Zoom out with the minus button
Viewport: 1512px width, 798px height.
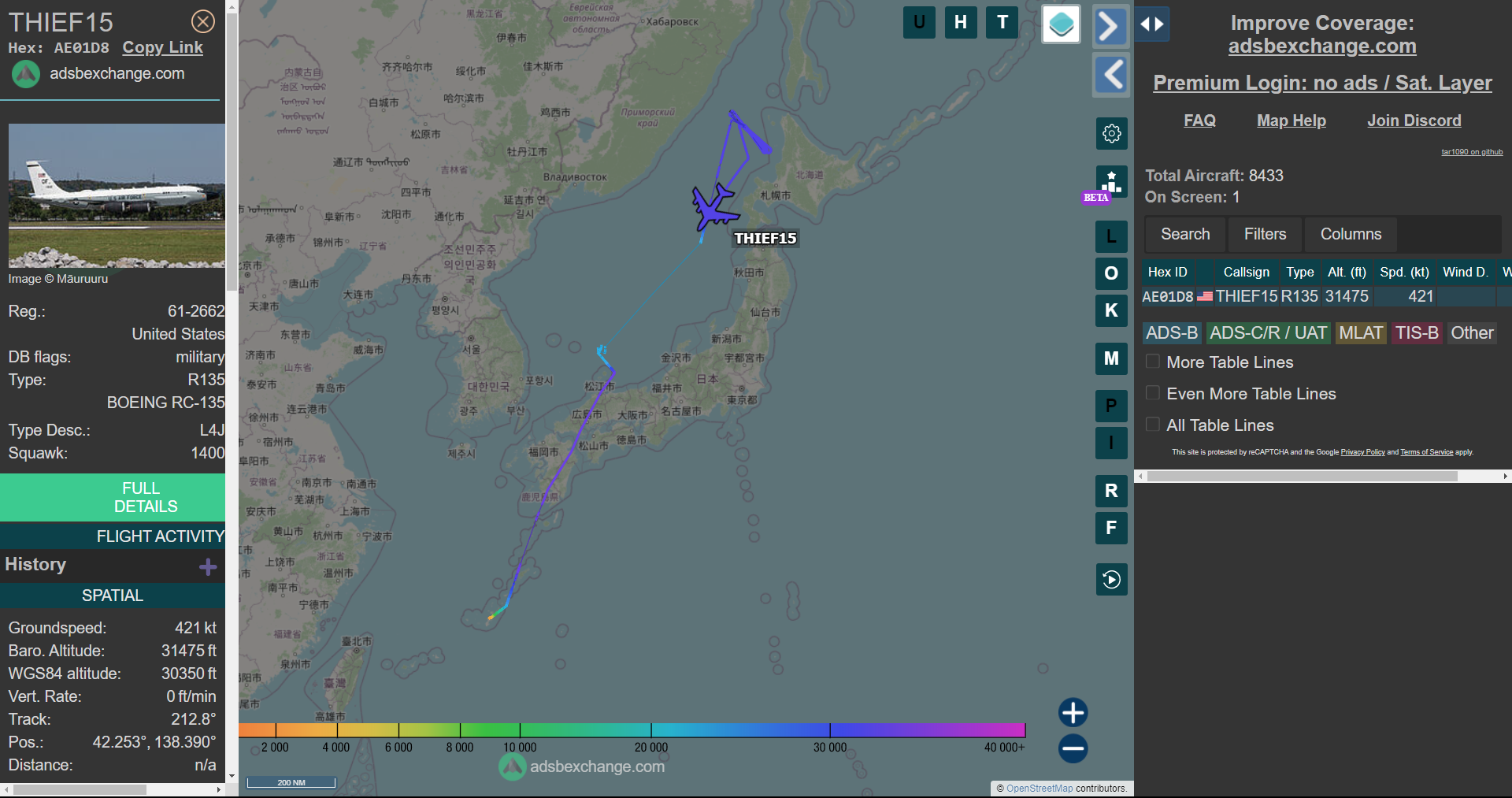[x=1073, y=748]
